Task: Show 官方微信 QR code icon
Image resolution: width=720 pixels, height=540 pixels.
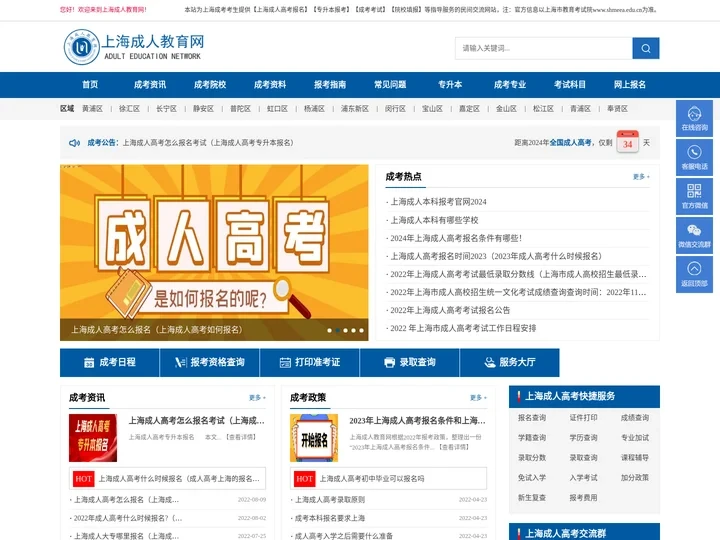Action: (694, 196)
